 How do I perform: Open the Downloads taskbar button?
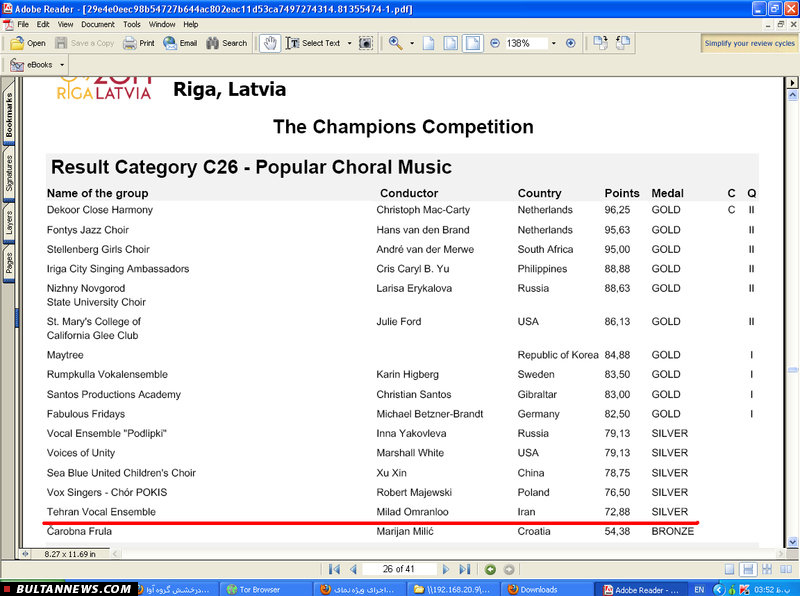549,589
